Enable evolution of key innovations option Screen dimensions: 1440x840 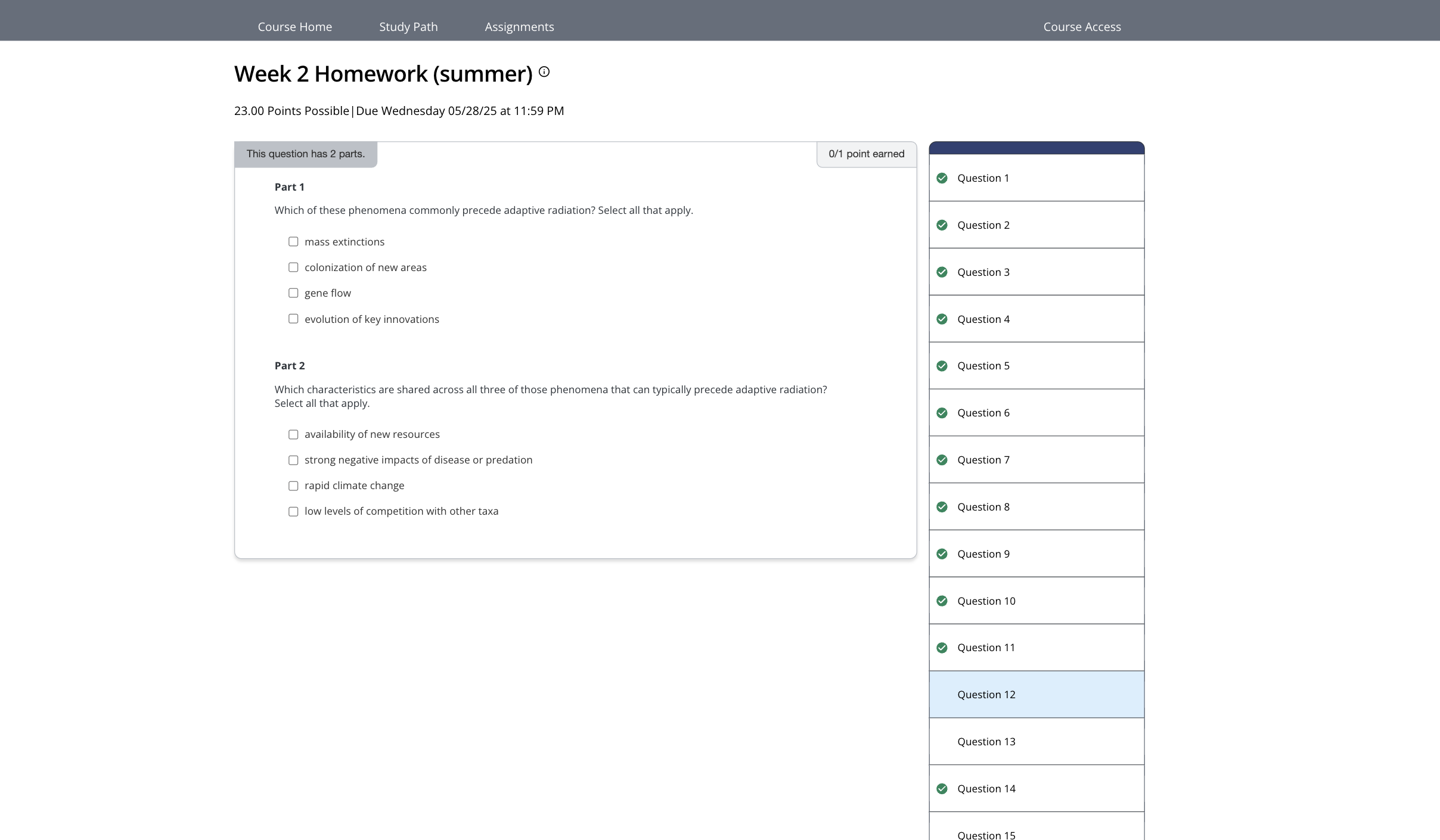(293, 319)
